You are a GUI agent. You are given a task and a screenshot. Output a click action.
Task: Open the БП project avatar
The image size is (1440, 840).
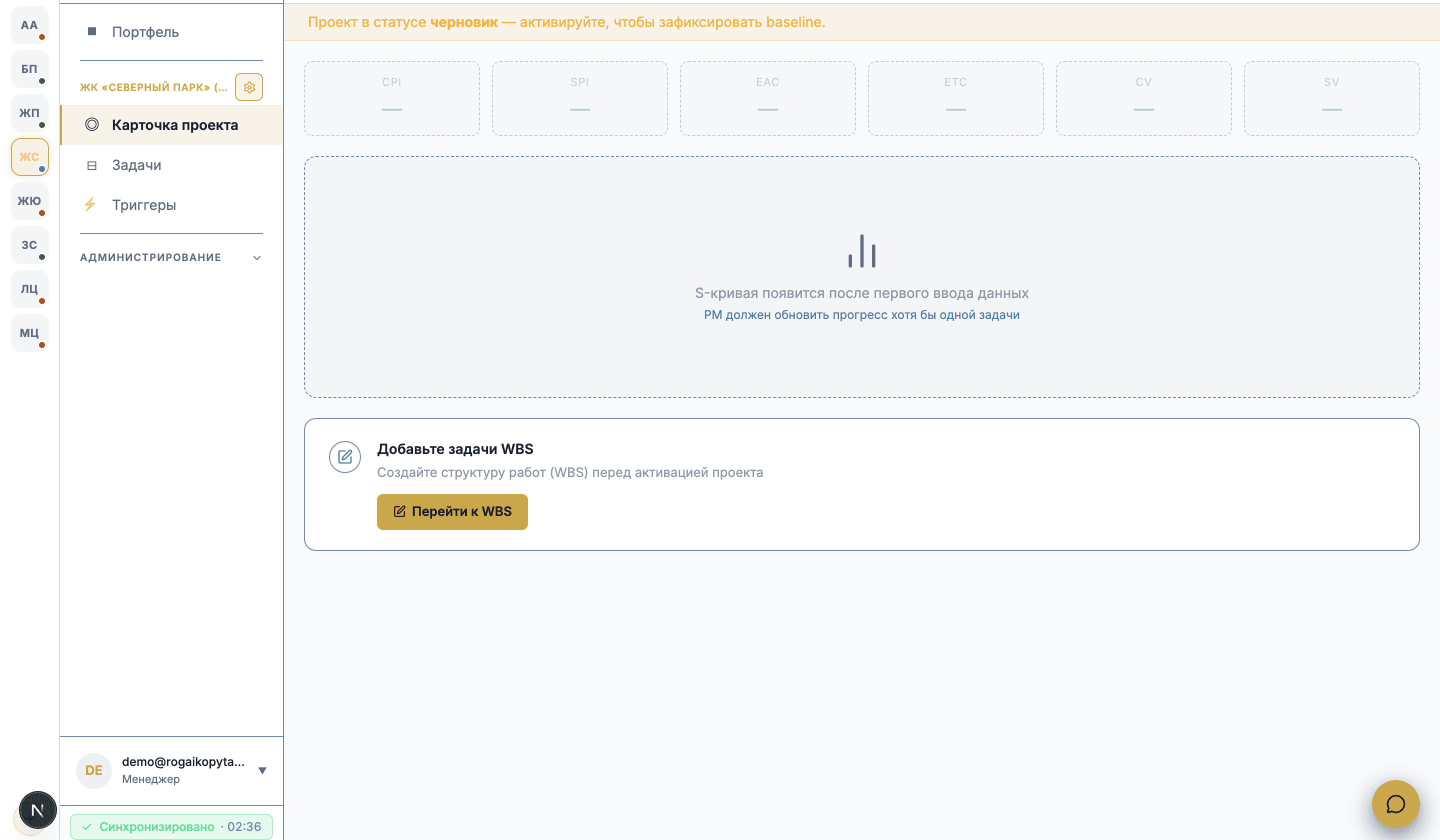[x=29, y=69]
